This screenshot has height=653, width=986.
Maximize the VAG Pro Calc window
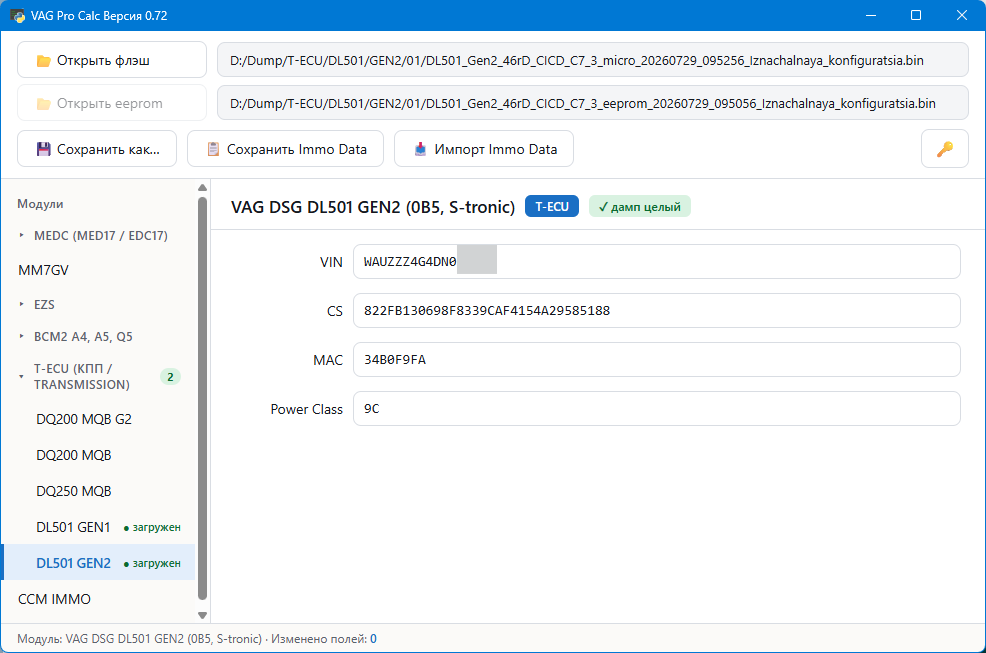916,15
